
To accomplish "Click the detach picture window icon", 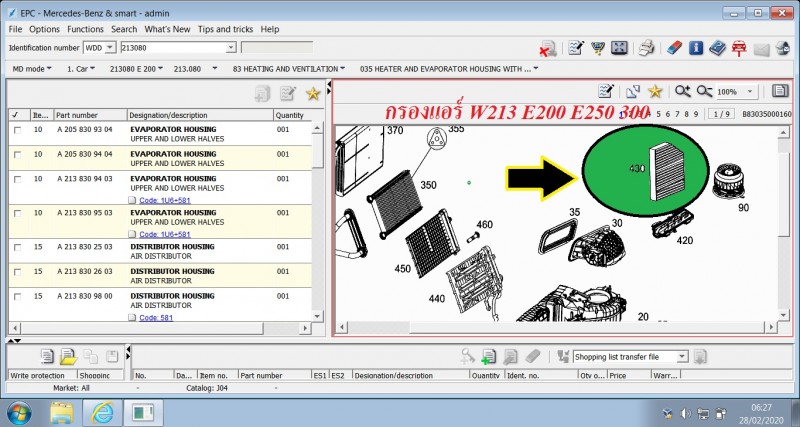I will 633,91.
